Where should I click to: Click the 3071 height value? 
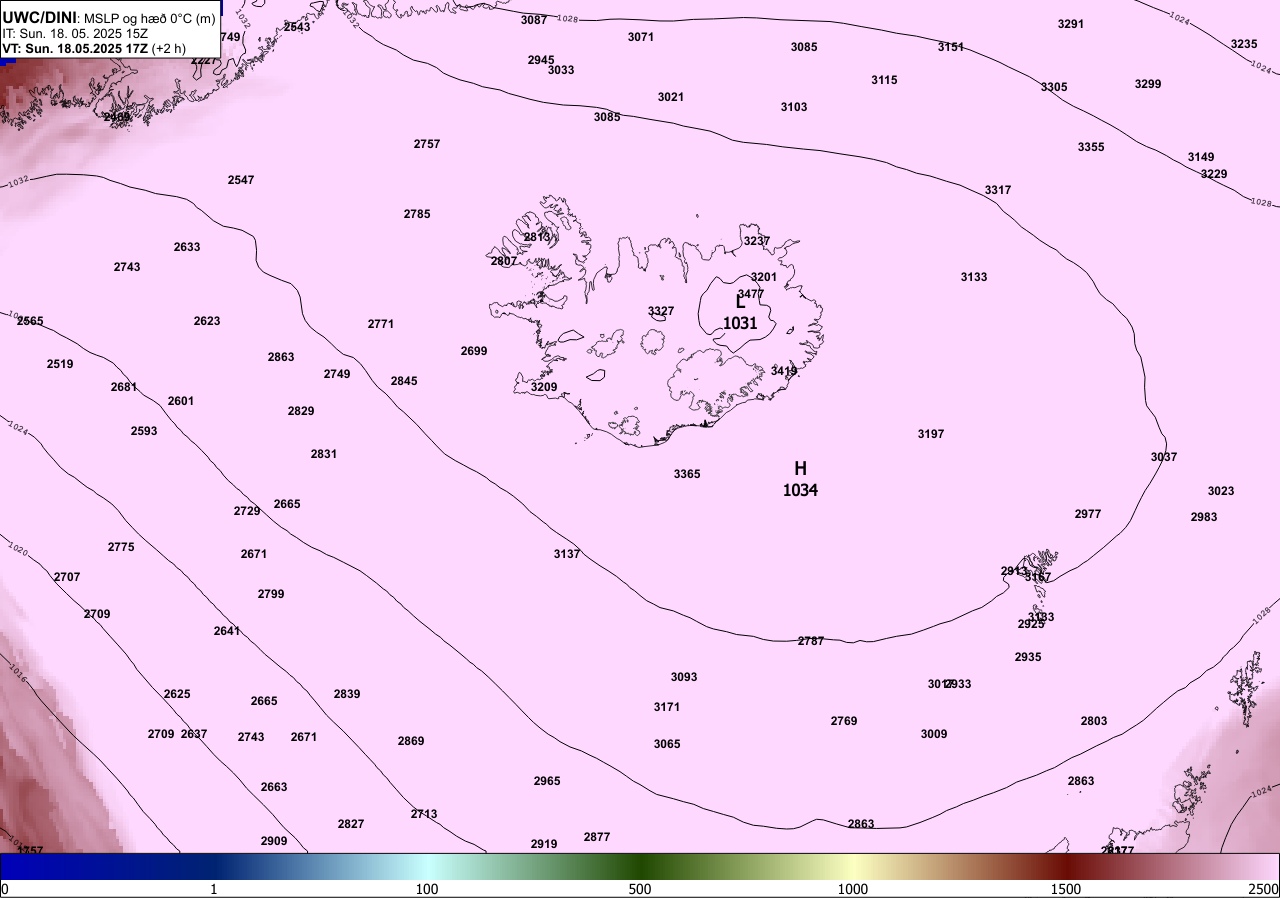click(641, 37)
